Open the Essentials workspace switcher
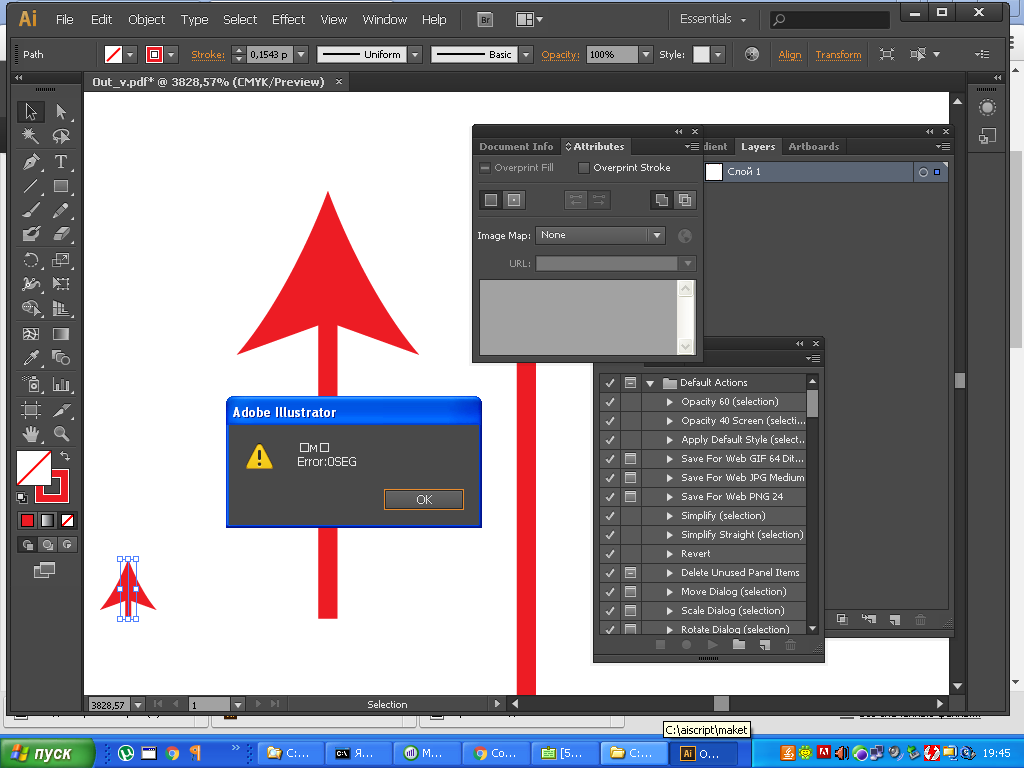The width and height of the screenshot is (1024, 768). (713, 19)
